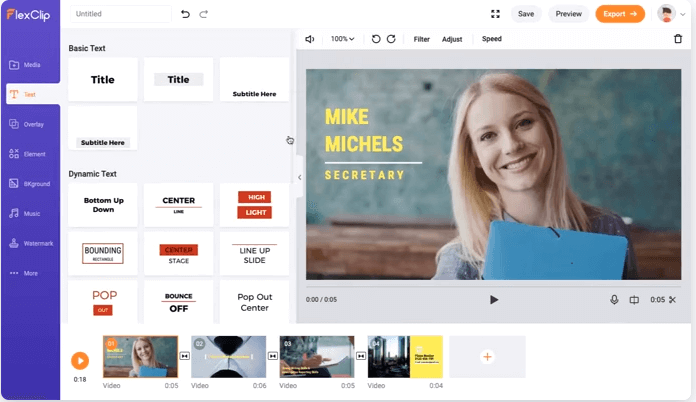
Task: Click the microphone voiceover icon
Action: (x=615, y=299)
